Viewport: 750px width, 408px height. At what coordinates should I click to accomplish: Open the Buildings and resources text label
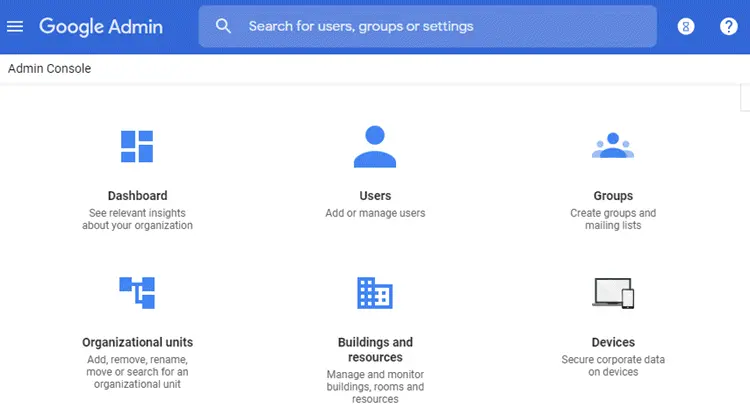click(x=375, y=349)
